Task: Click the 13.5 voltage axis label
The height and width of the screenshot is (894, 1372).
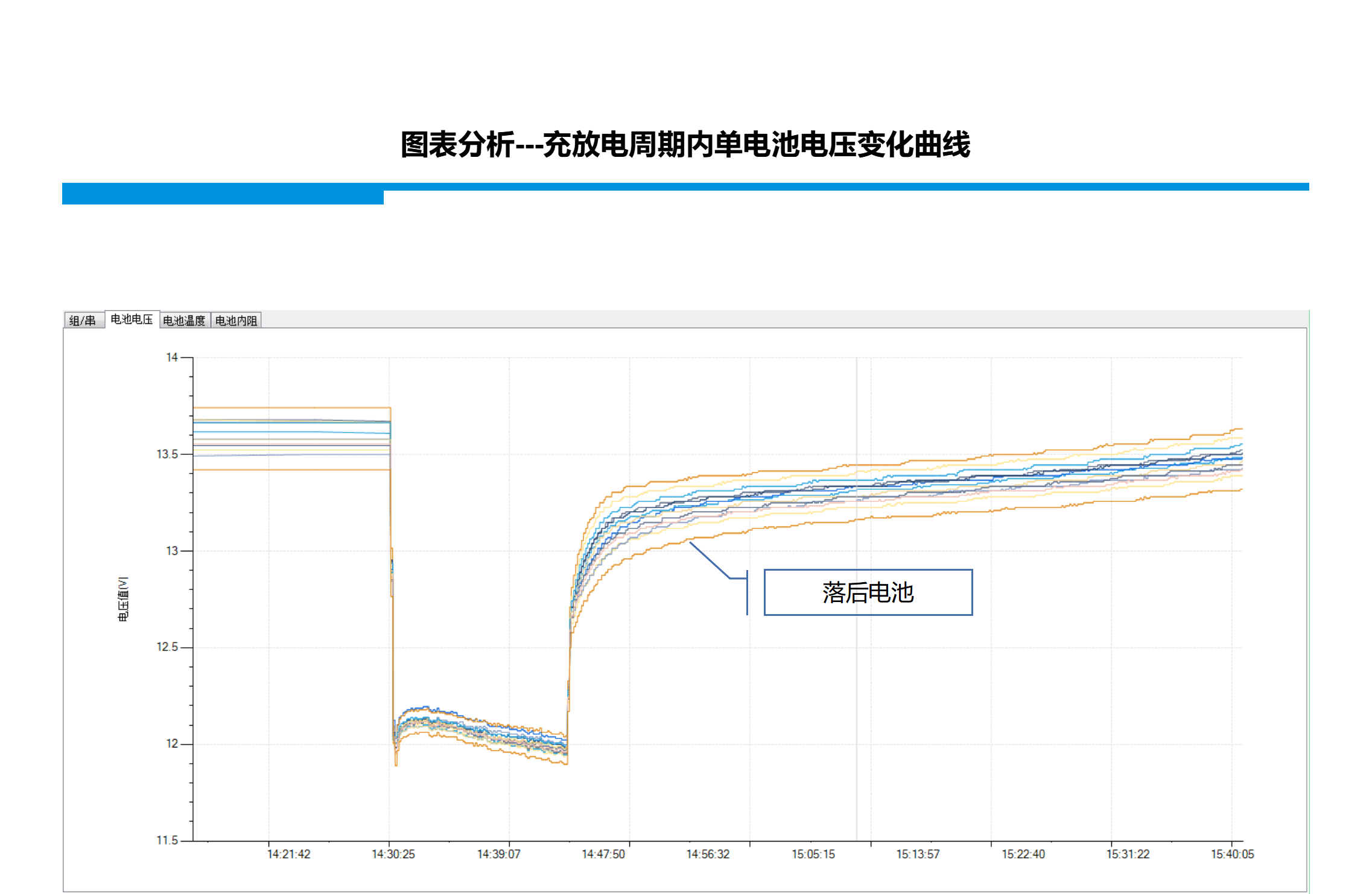Action: point(167,454)
